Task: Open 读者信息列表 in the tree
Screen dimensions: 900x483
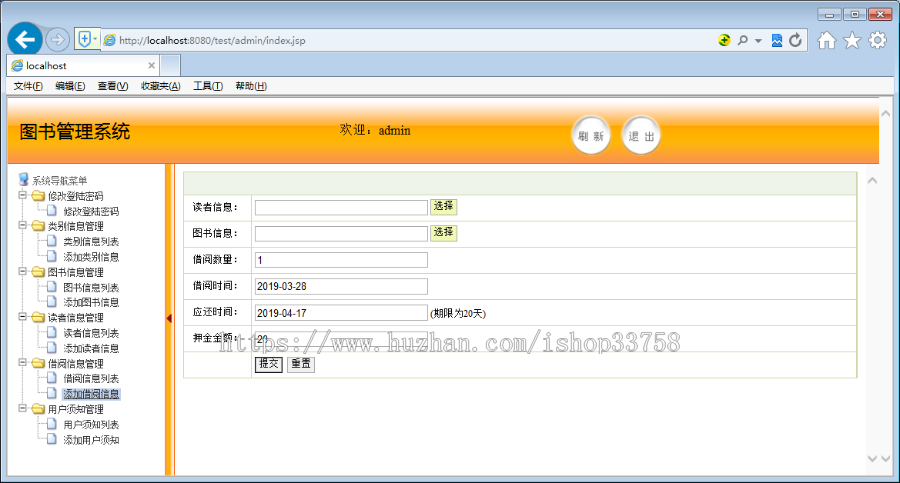Action: click(x=91, y=333)
